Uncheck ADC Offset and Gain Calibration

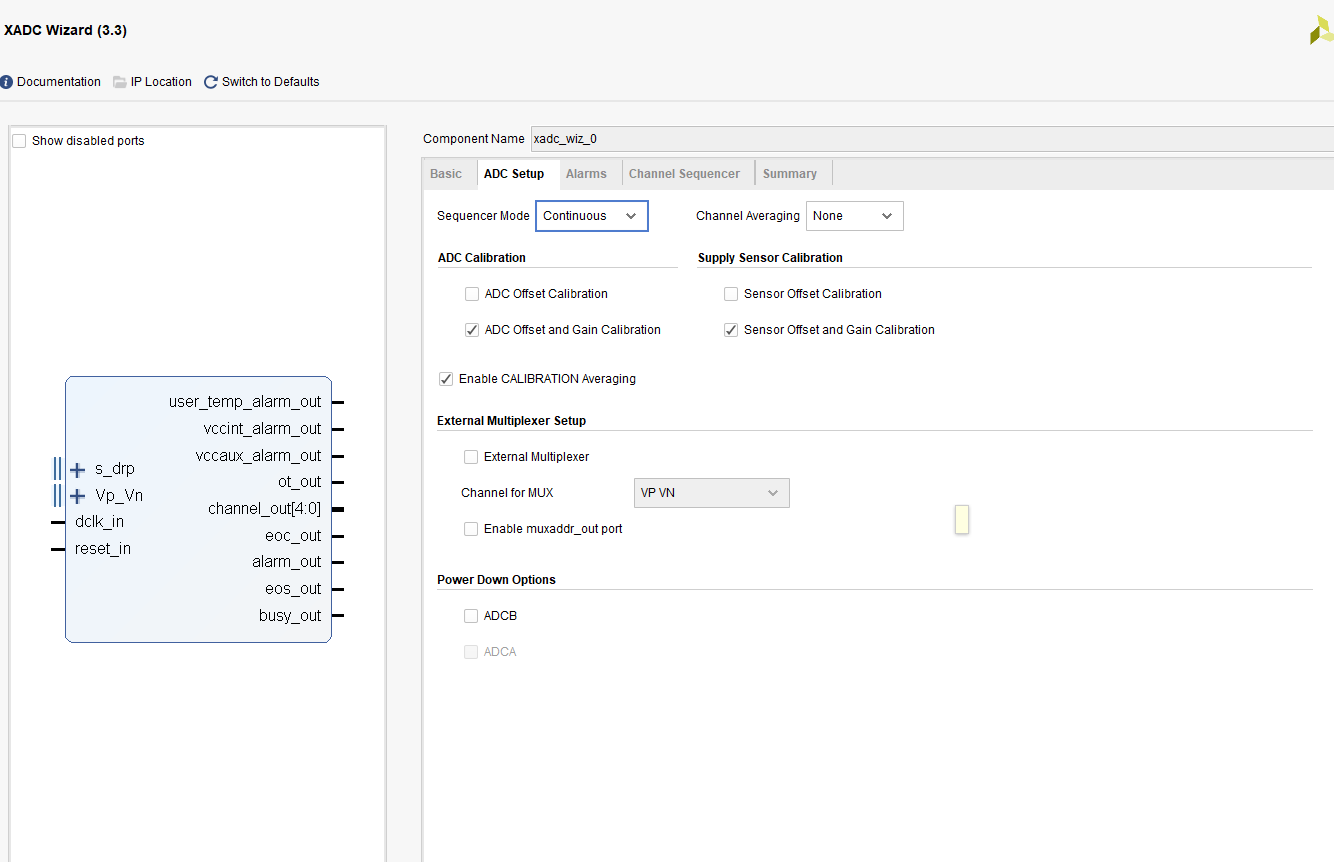pyautogui.click(x=472, y=330)
